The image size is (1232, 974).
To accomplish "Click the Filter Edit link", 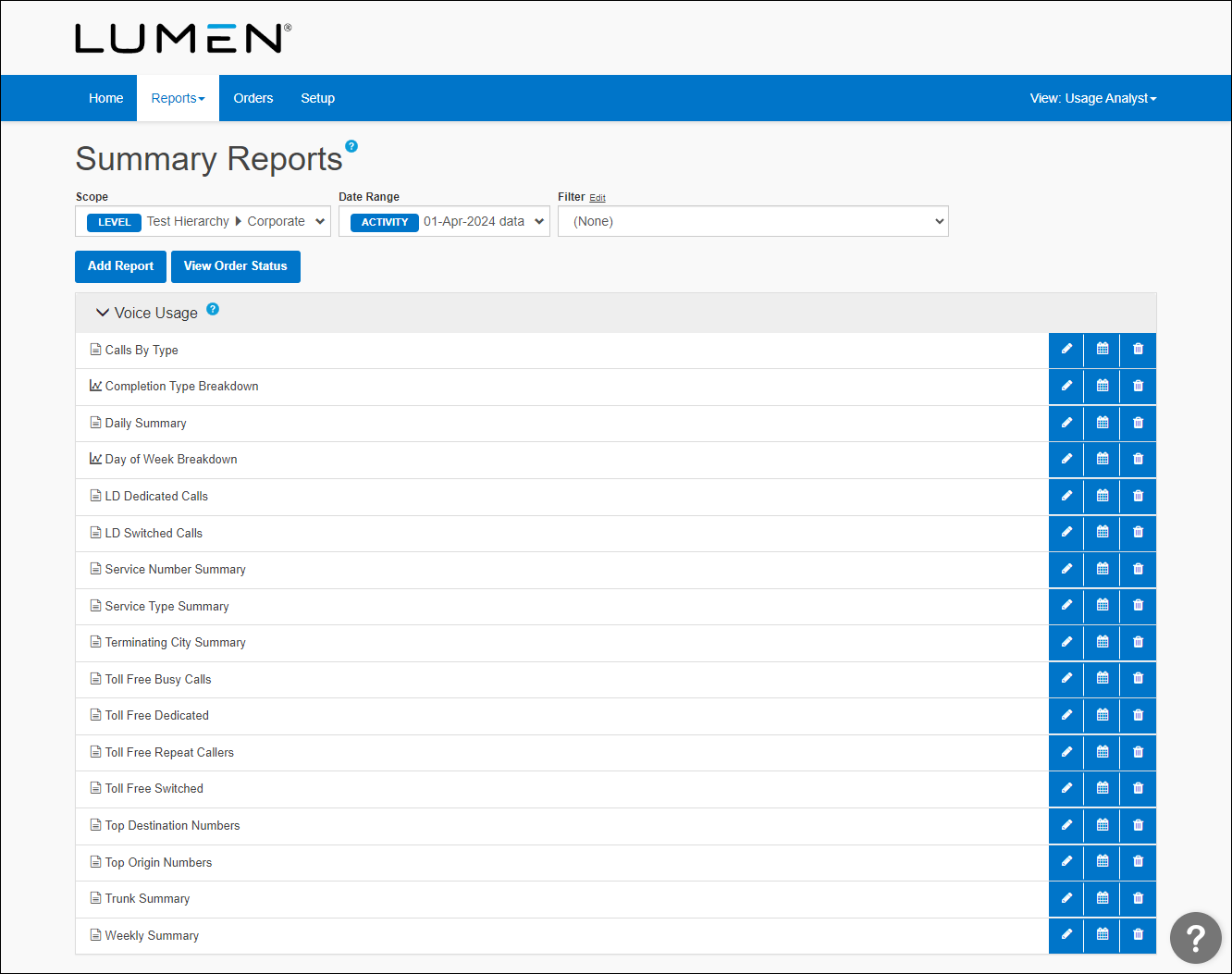I will tap(598, 198).
